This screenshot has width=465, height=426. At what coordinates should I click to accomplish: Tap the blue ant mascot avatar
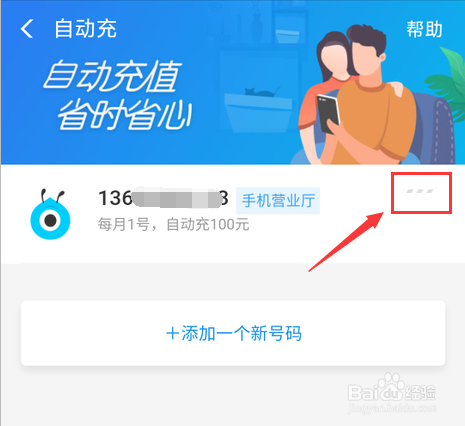point(50,214)
